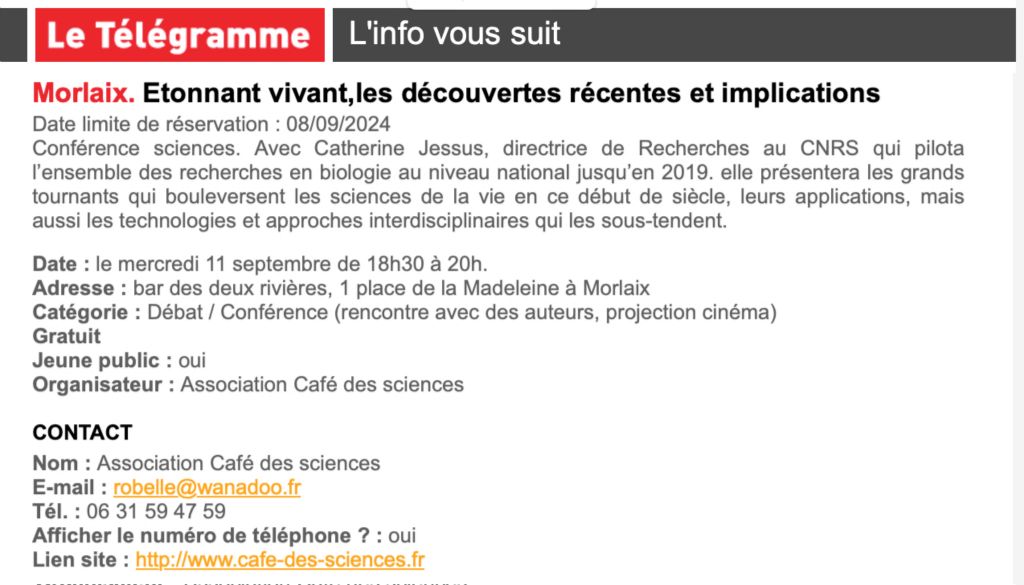Viewport: 1024px width, 585px height.
Task: Click the "Organisateur :" label
Action: tap(103, 385)
